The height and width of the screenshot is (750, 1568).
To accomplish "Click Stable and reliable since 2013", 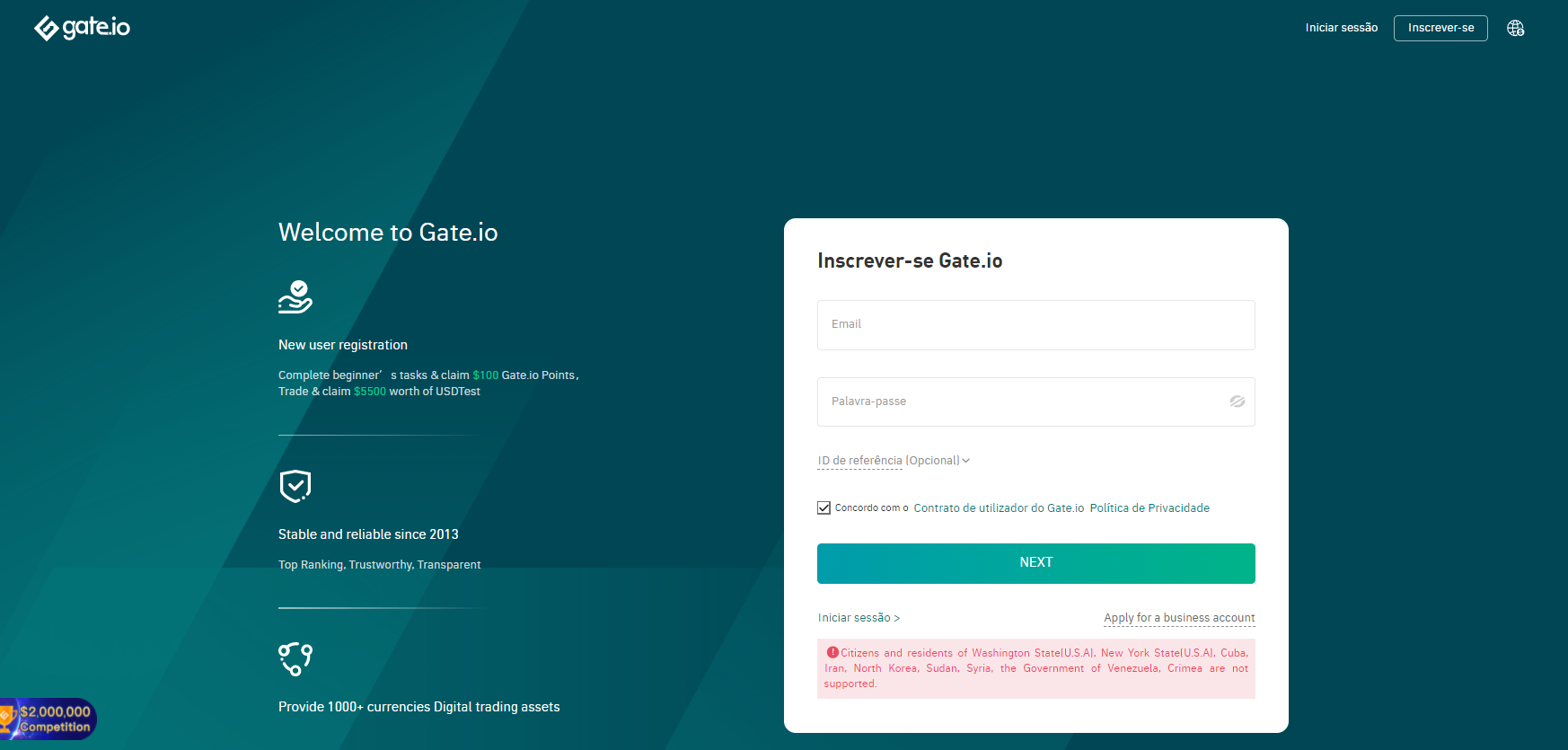I will [x=368, y=534].
